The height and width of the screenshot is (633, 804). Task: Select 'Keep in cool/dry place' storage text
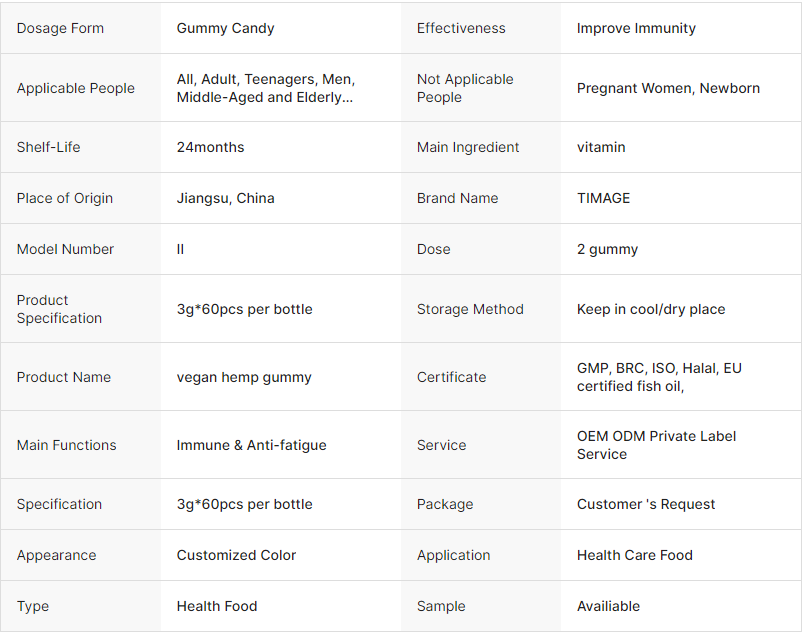point(651,309)
